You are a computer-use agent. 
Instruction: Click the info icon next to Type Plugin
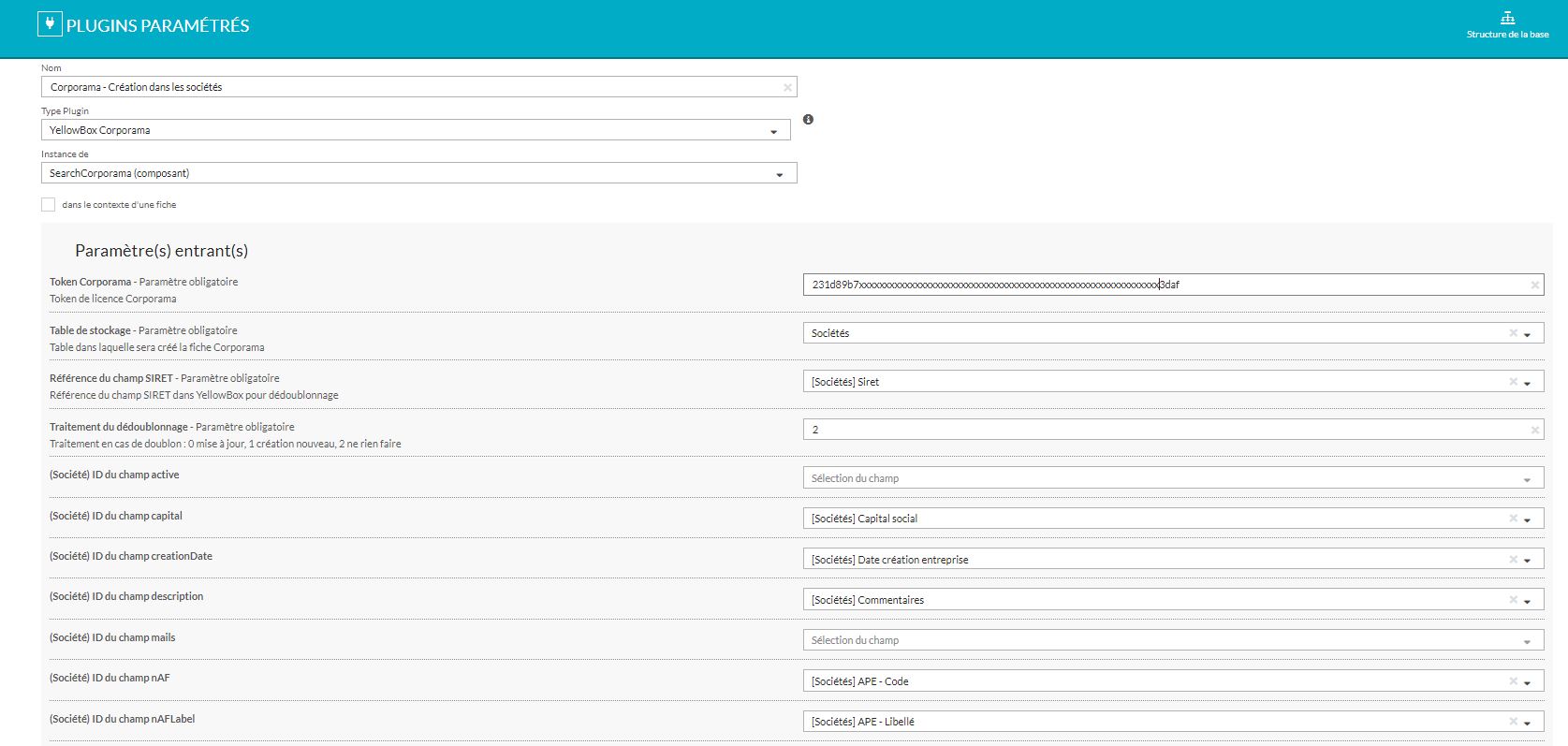click(x=808, y=120)
